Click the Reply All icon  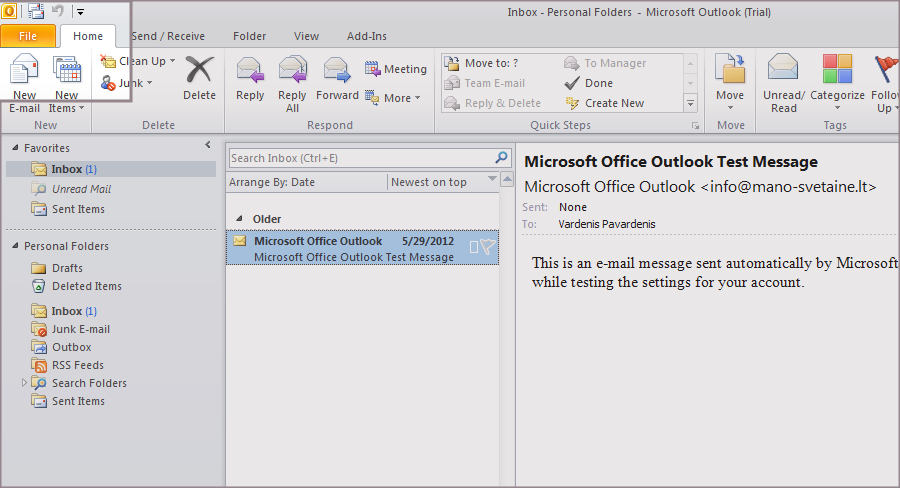tap(292, 70)
